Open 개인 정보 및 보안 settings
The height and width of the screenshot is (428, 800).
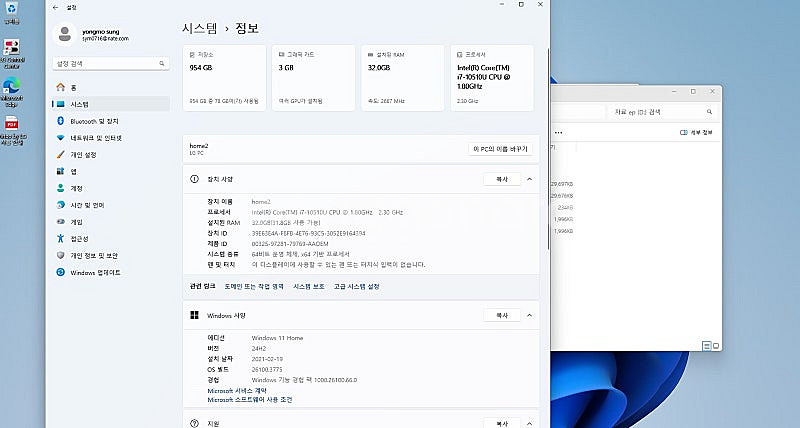111,256
